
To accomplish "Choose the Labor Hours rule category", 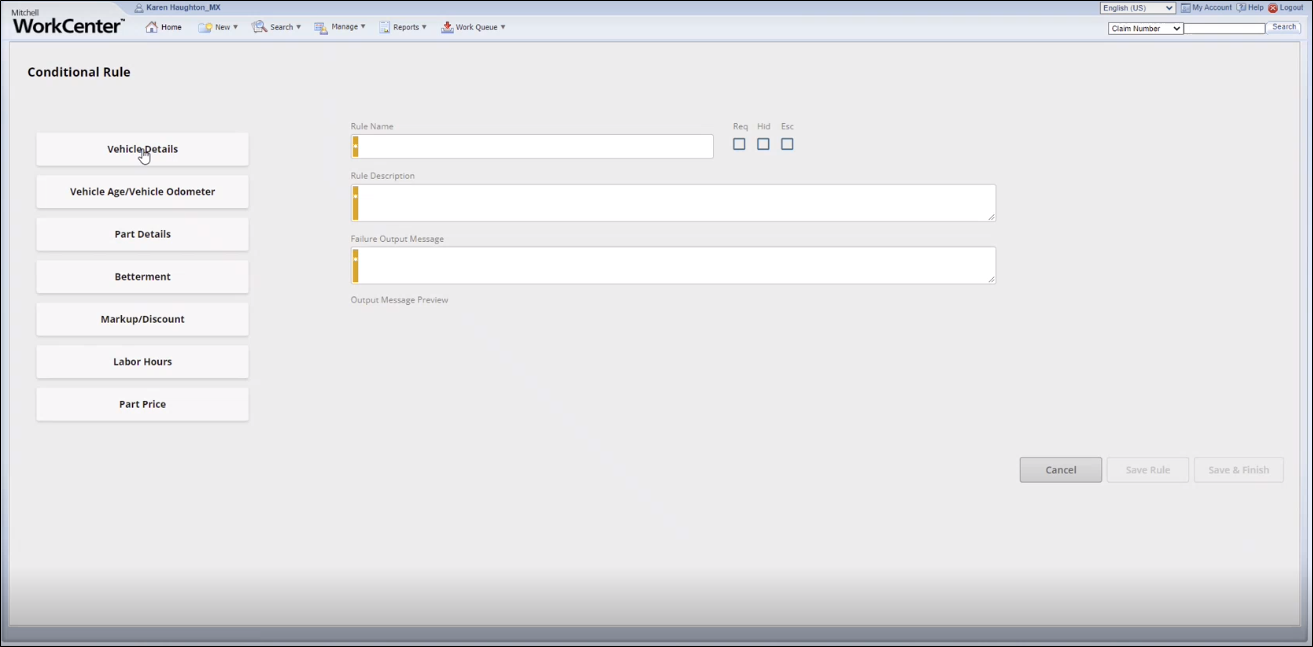I will pos(142,362).
